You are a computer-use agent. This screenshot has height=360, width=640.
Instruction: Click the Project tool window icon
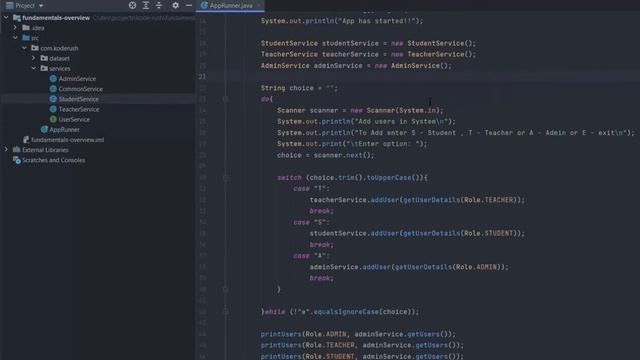(x=9, y=5)
